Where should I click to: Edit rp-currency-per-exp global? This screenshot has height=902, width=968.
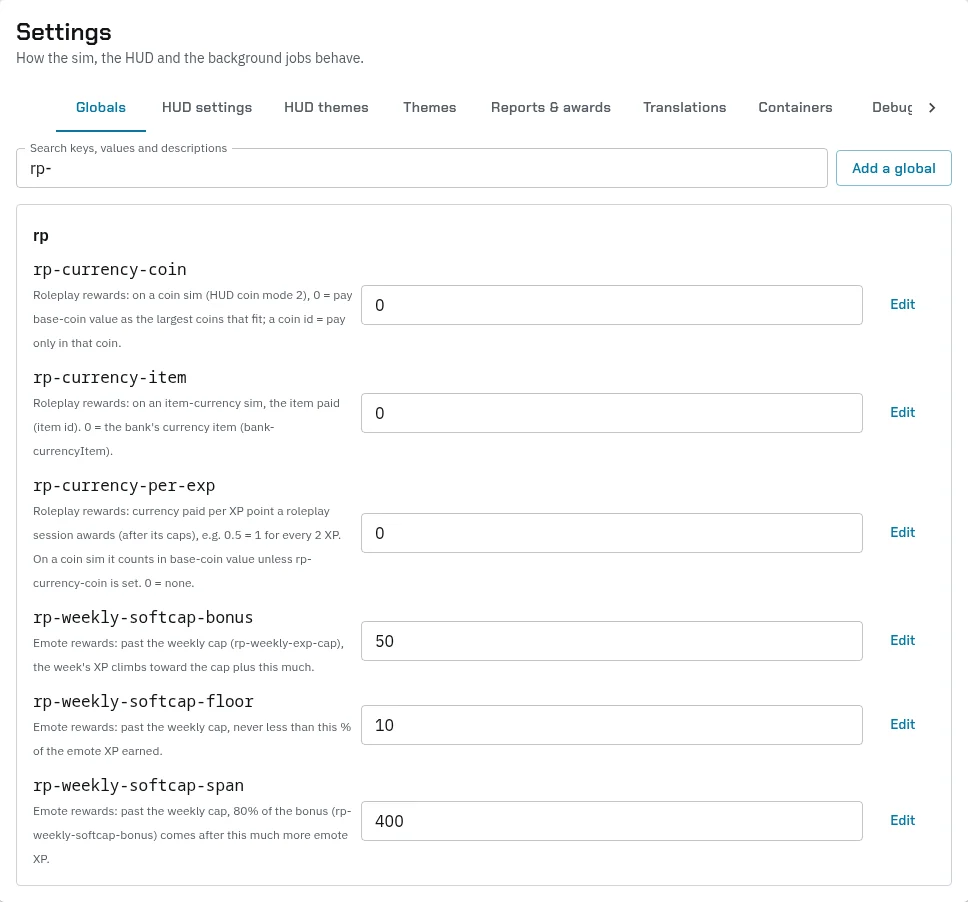[902, 532]
